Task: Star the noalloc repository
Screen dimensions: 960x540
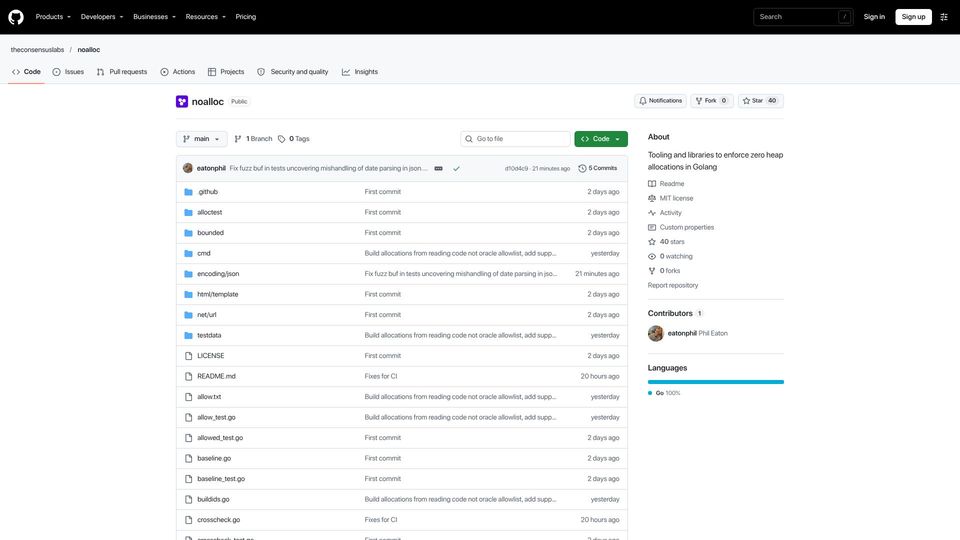Action: 760,101
